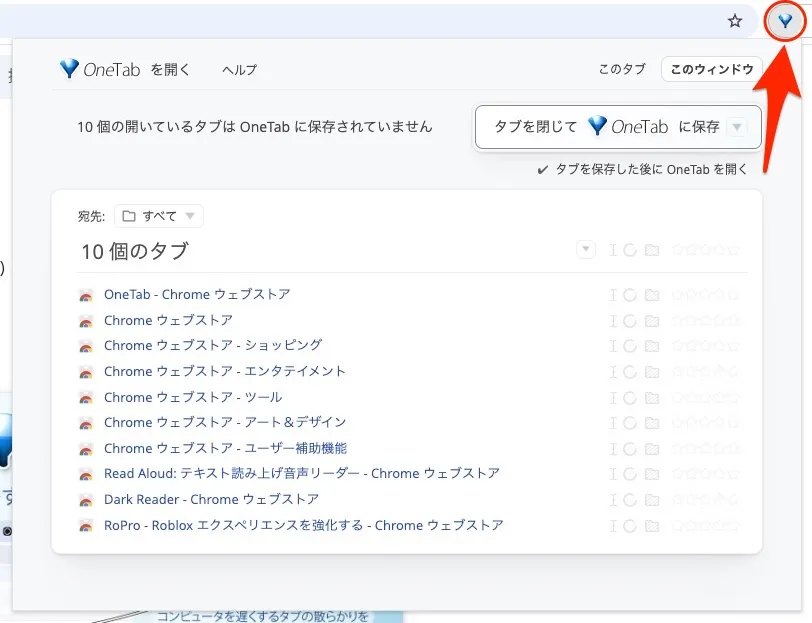Click the rename icon on the RoPro row

612,525
